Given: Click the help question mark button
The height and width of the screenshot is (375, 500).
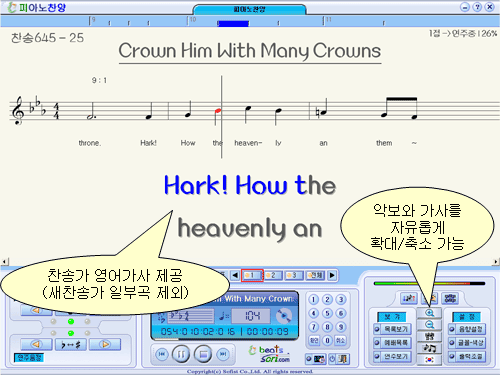Looking at the screenshot, I should click(x=477, y=7).
